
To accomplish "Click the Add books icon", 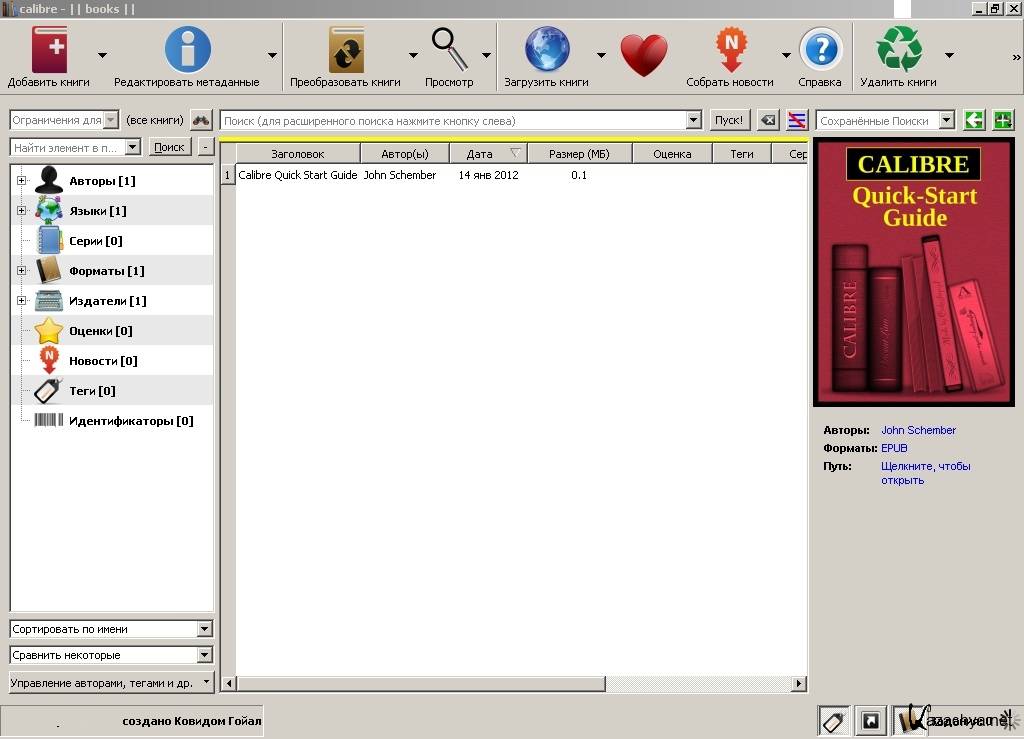I will 49,50.
